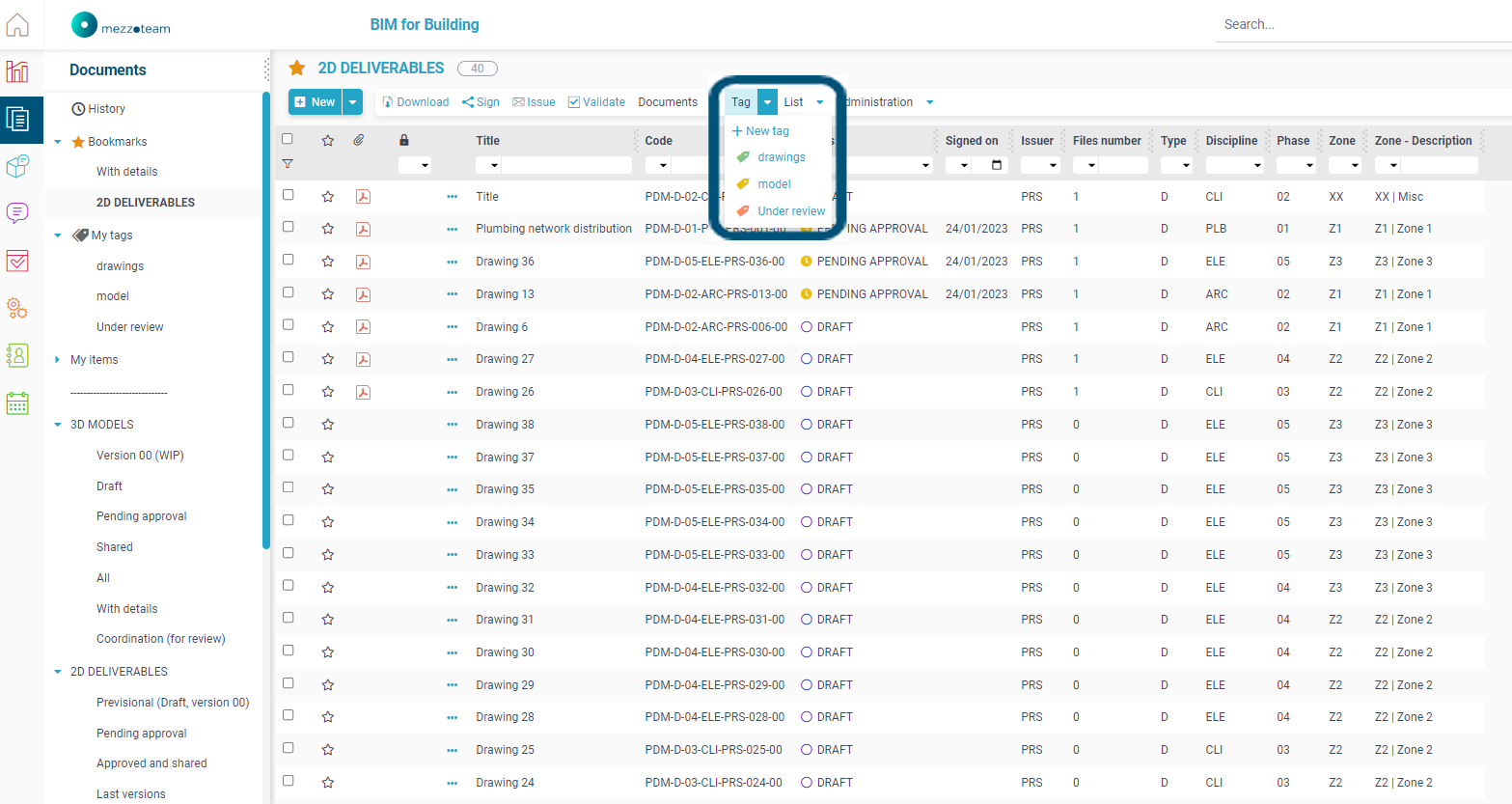The image size is (1512, 804).
Task: Toggle bookmark star next to 2D DELIVERABLES title
Action: (x=297, y=68)
